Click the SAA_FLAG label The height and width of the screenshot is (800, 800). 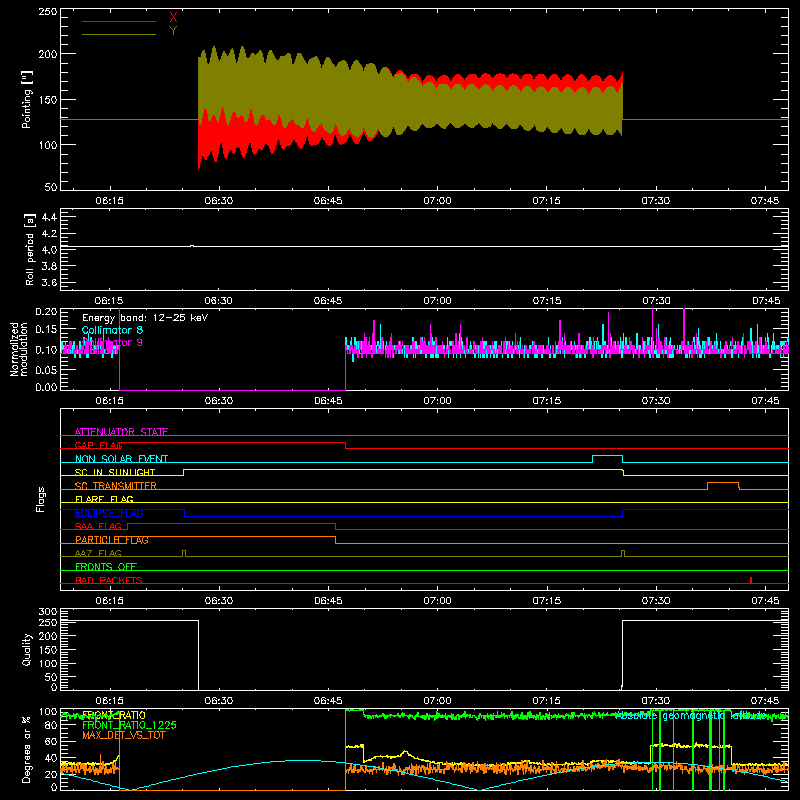tap(98, 526)
